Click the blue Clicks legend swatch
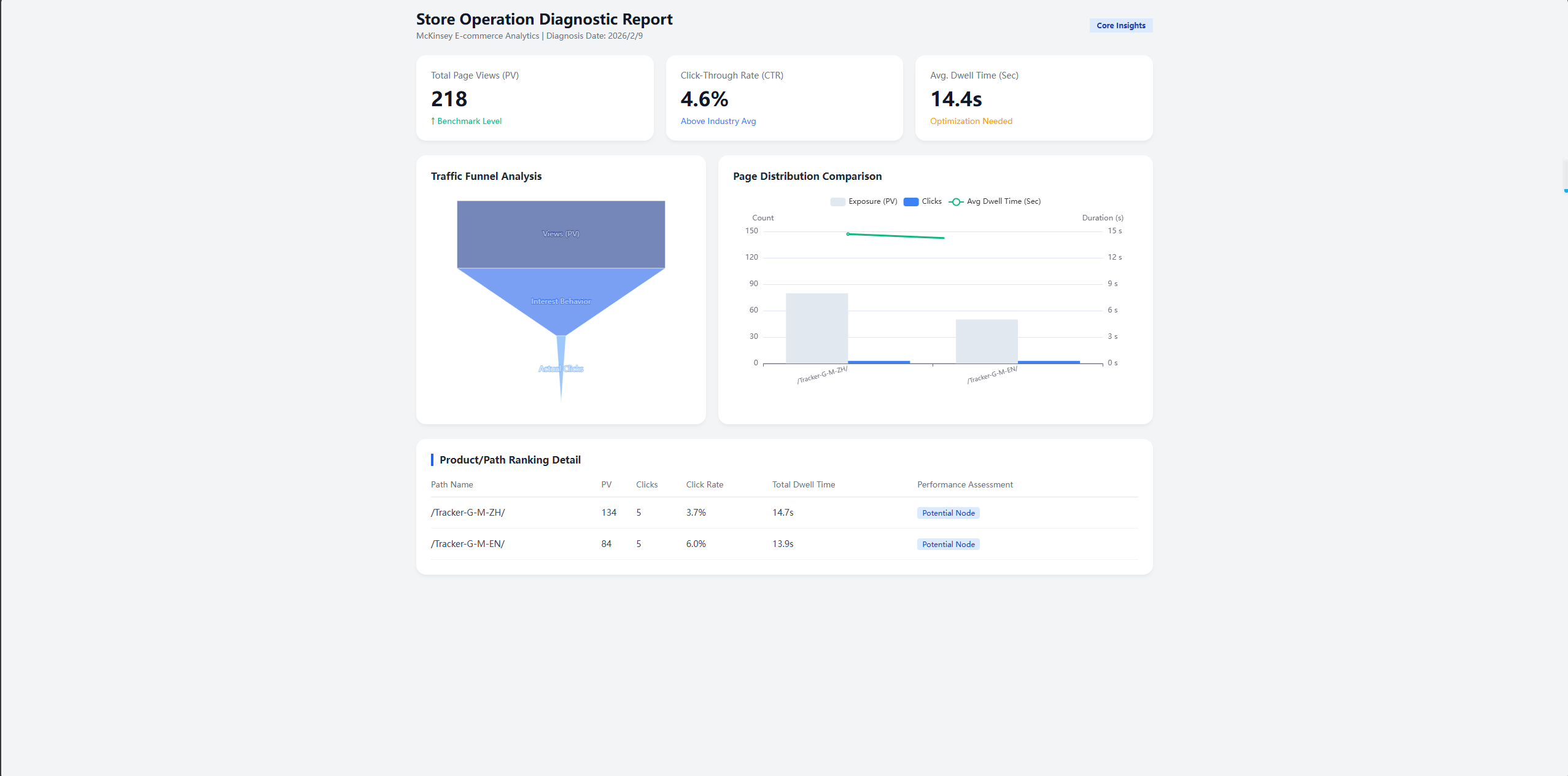Image resolution: width=1568 pixels, height=776 pixels. (x=911, y=201)
